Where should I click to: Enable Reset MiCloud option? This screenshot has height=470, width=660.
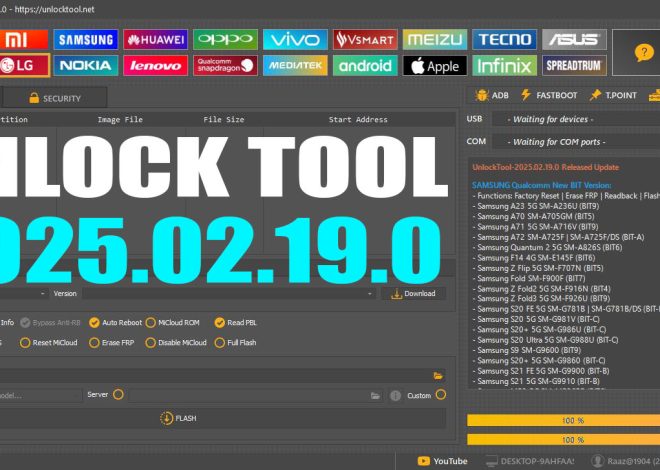[49, 343]
